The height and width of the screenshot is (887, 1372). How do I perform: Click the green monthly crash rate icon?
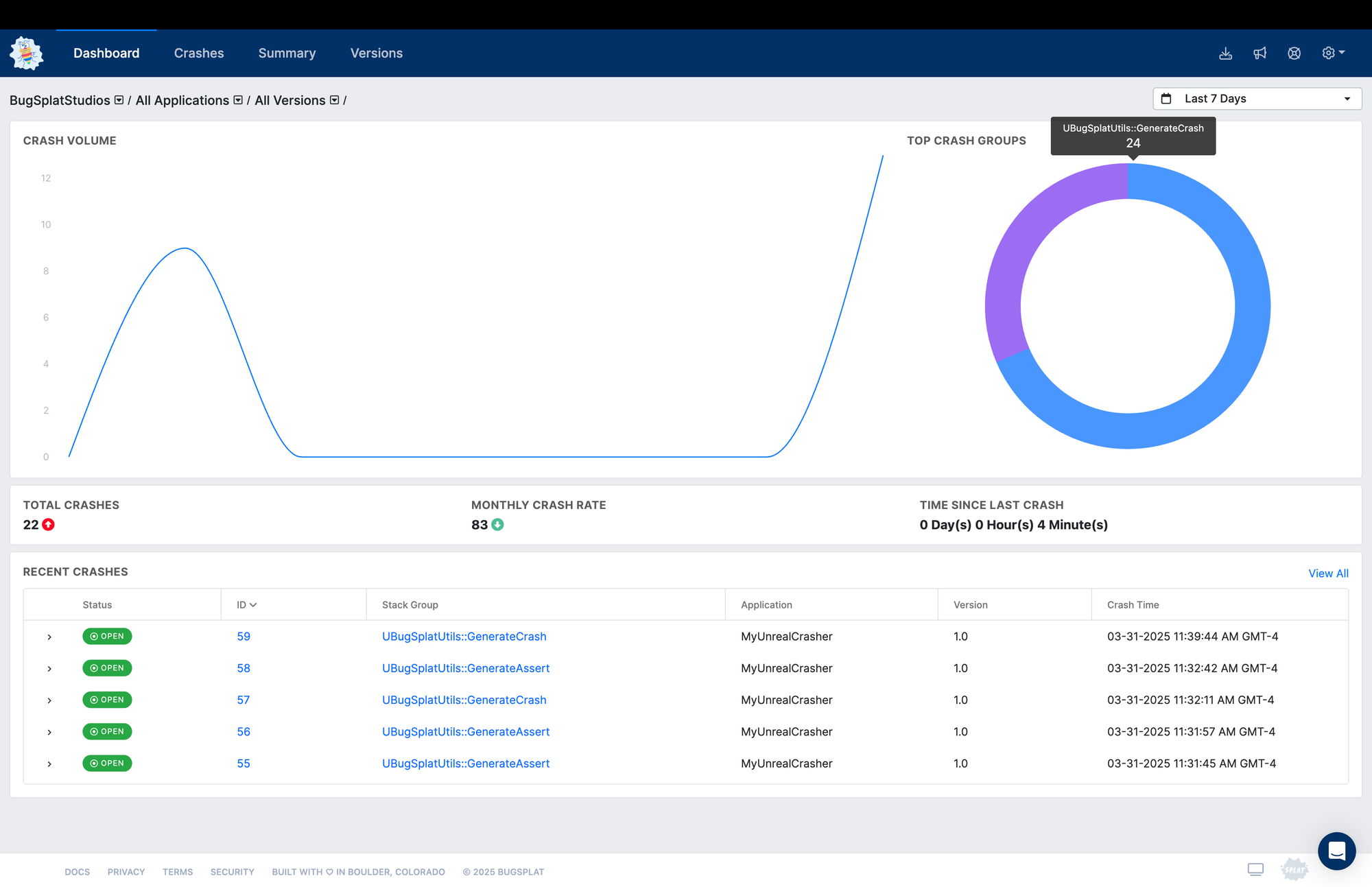pos(497,525)
